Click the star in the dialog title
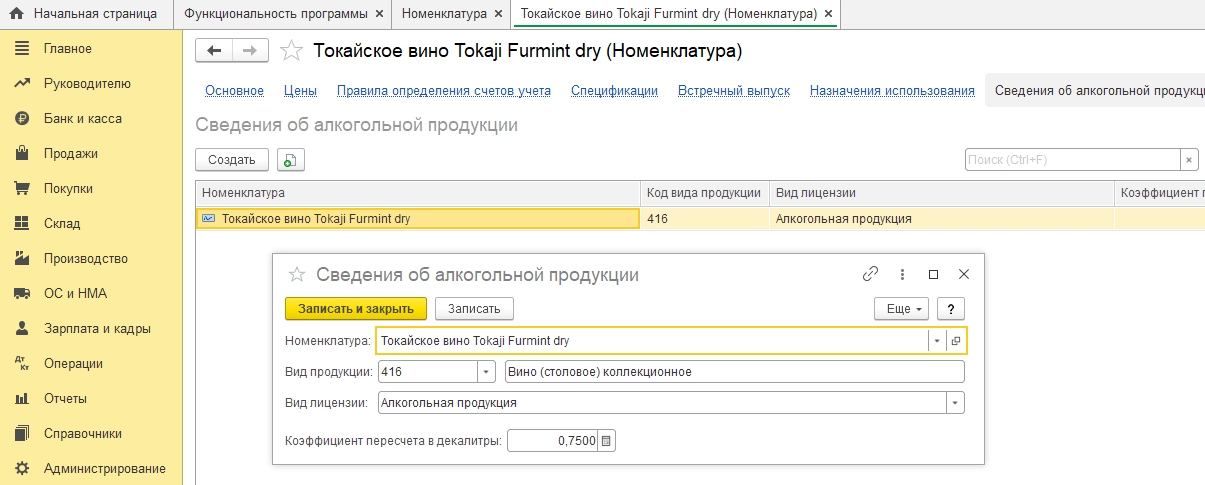Screen dimensions: 1205x485 tap(296, 274)
